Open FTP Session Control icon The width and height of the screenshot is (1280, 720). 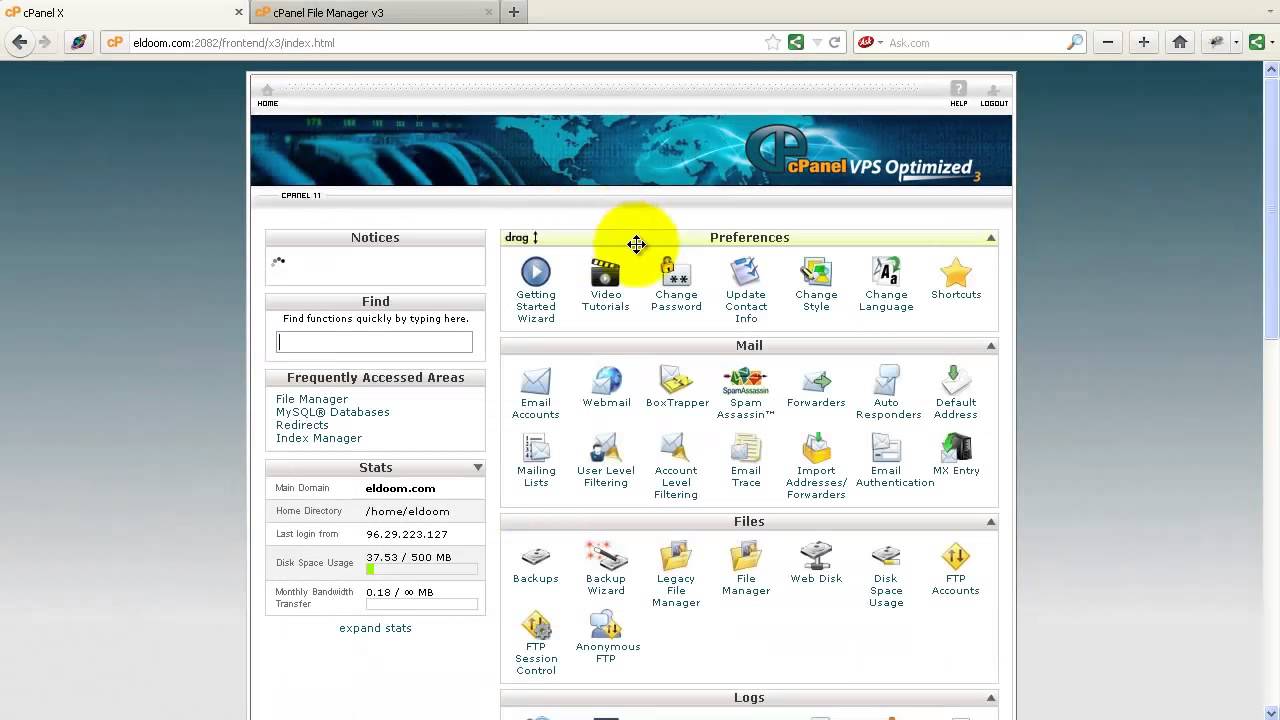tap(536, 624)
